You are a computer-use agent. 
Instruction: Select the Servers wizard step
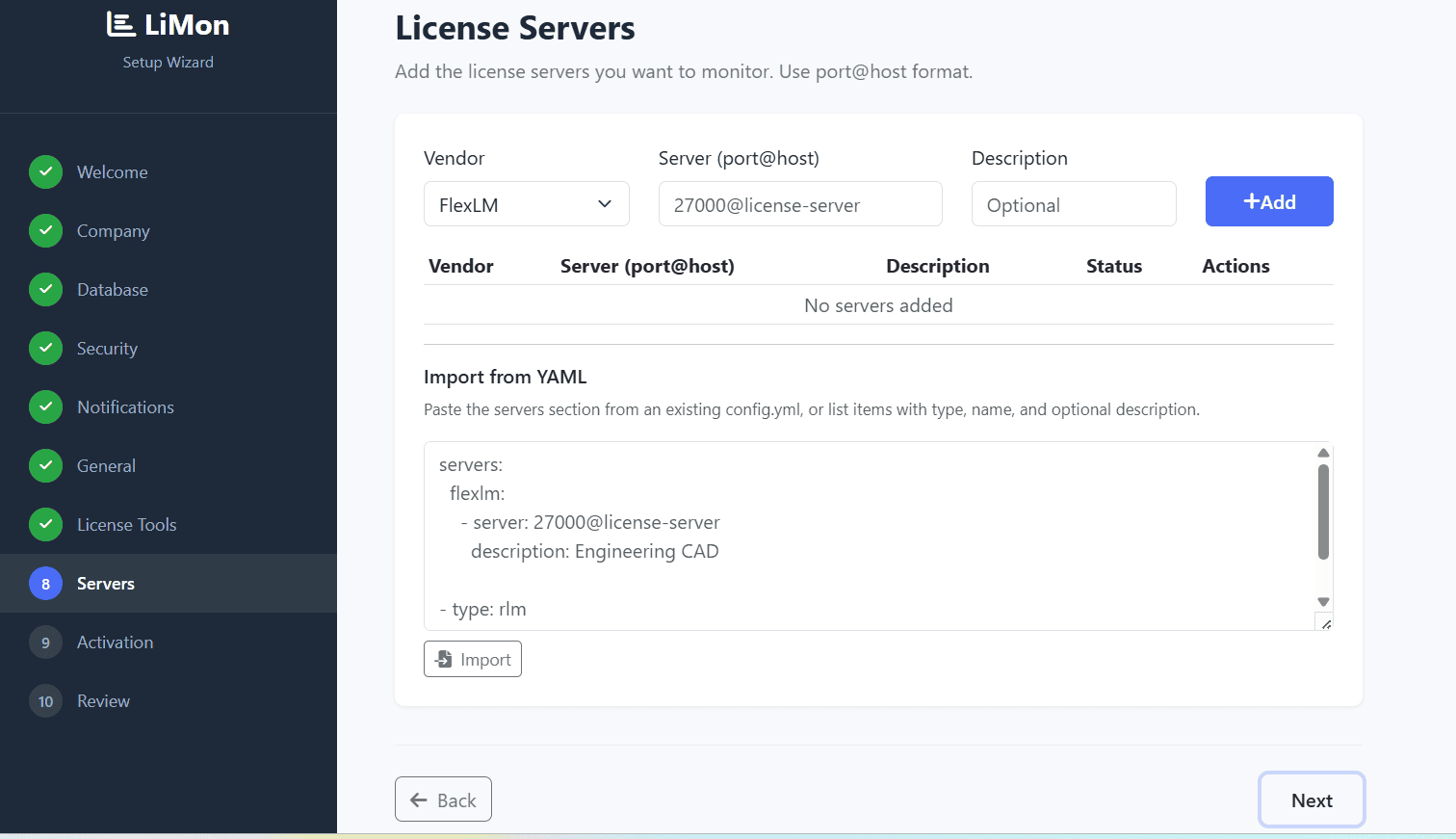click(169, 583)
